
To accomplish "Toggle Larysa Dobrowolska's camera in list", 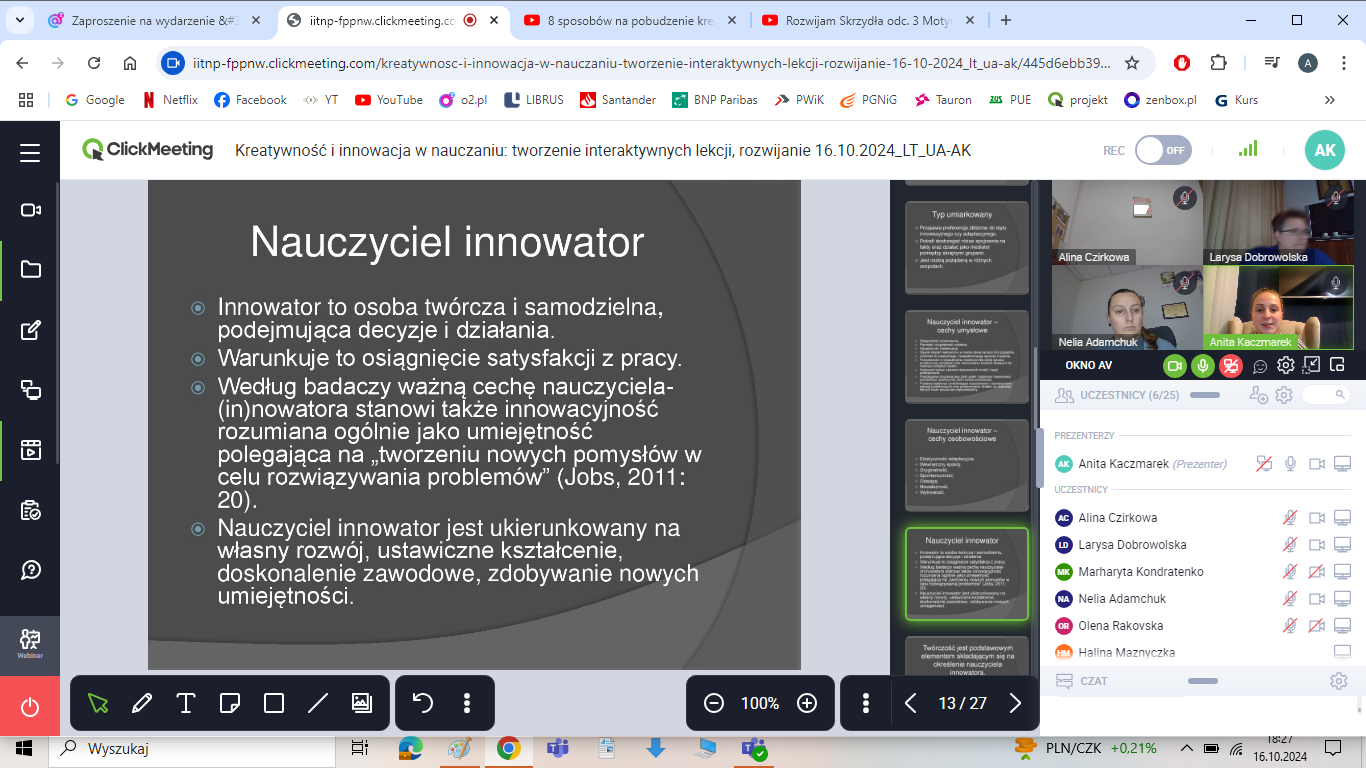I will click(x=1317, y=545).
